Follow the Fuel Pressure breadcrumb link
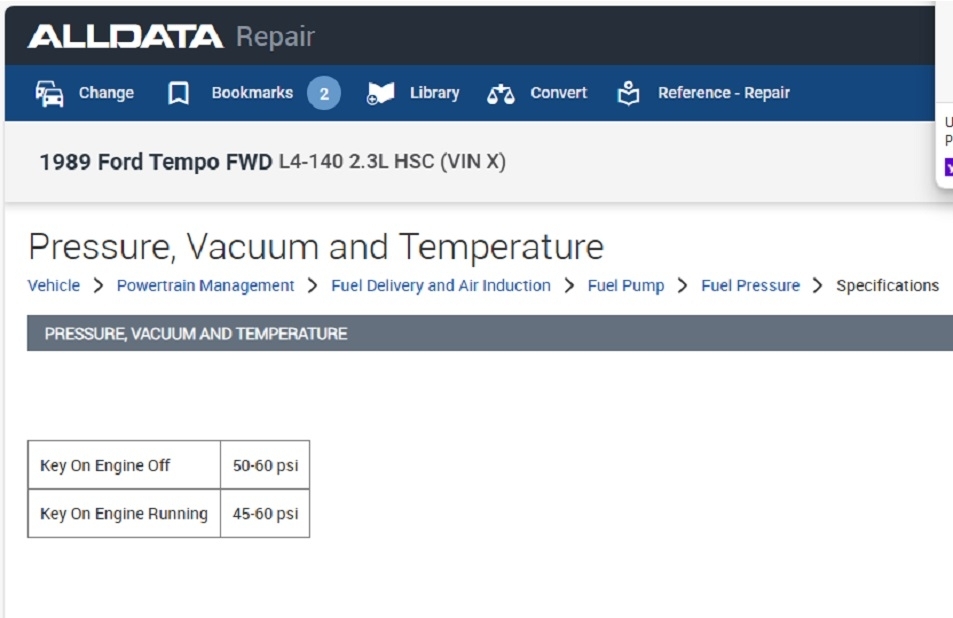This screenshot has width=953, height=618. (750, 286)
